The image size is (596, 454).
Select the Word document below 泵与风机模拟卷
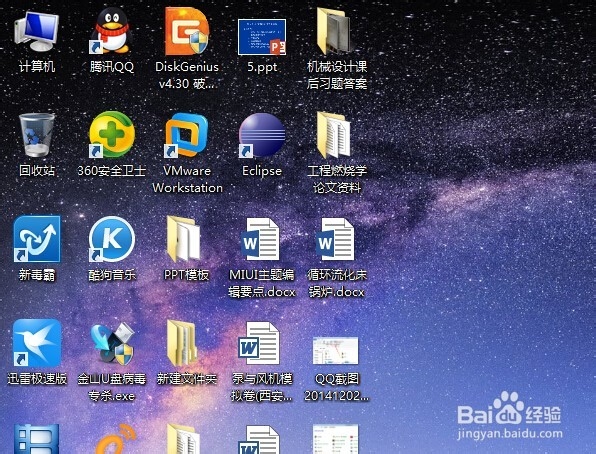[x=259, y=440]
